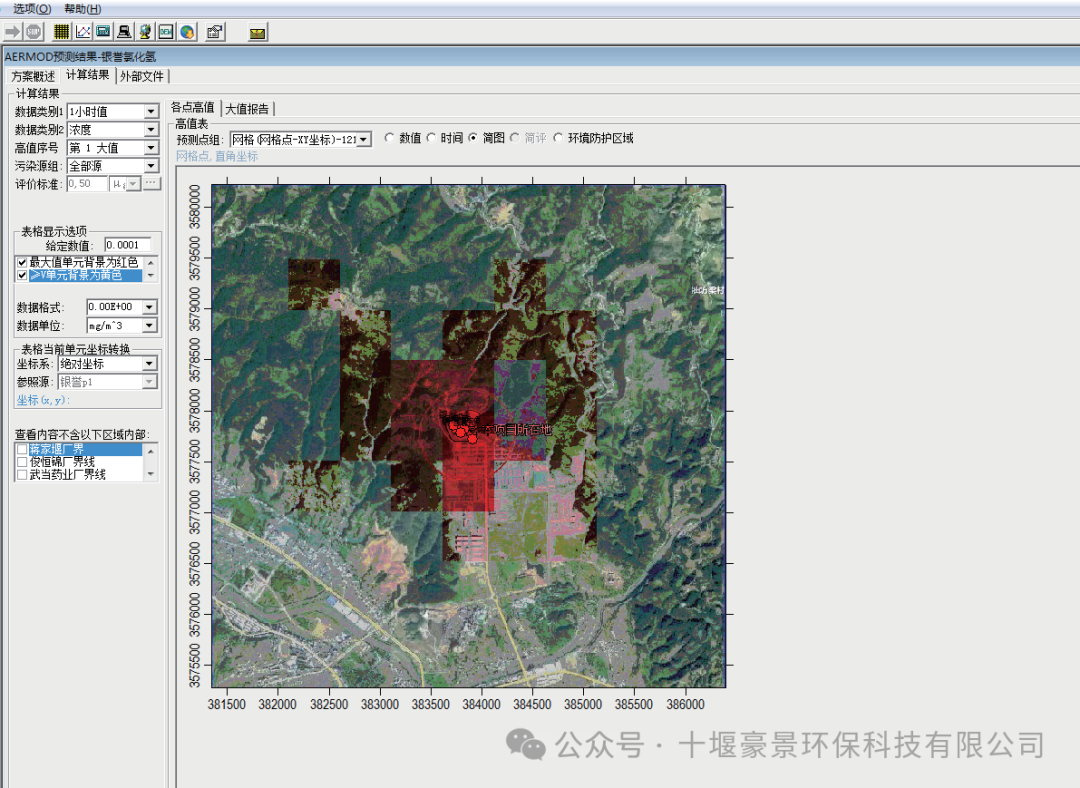Click the globe download toolbar icon

click(x=187, y=32)
